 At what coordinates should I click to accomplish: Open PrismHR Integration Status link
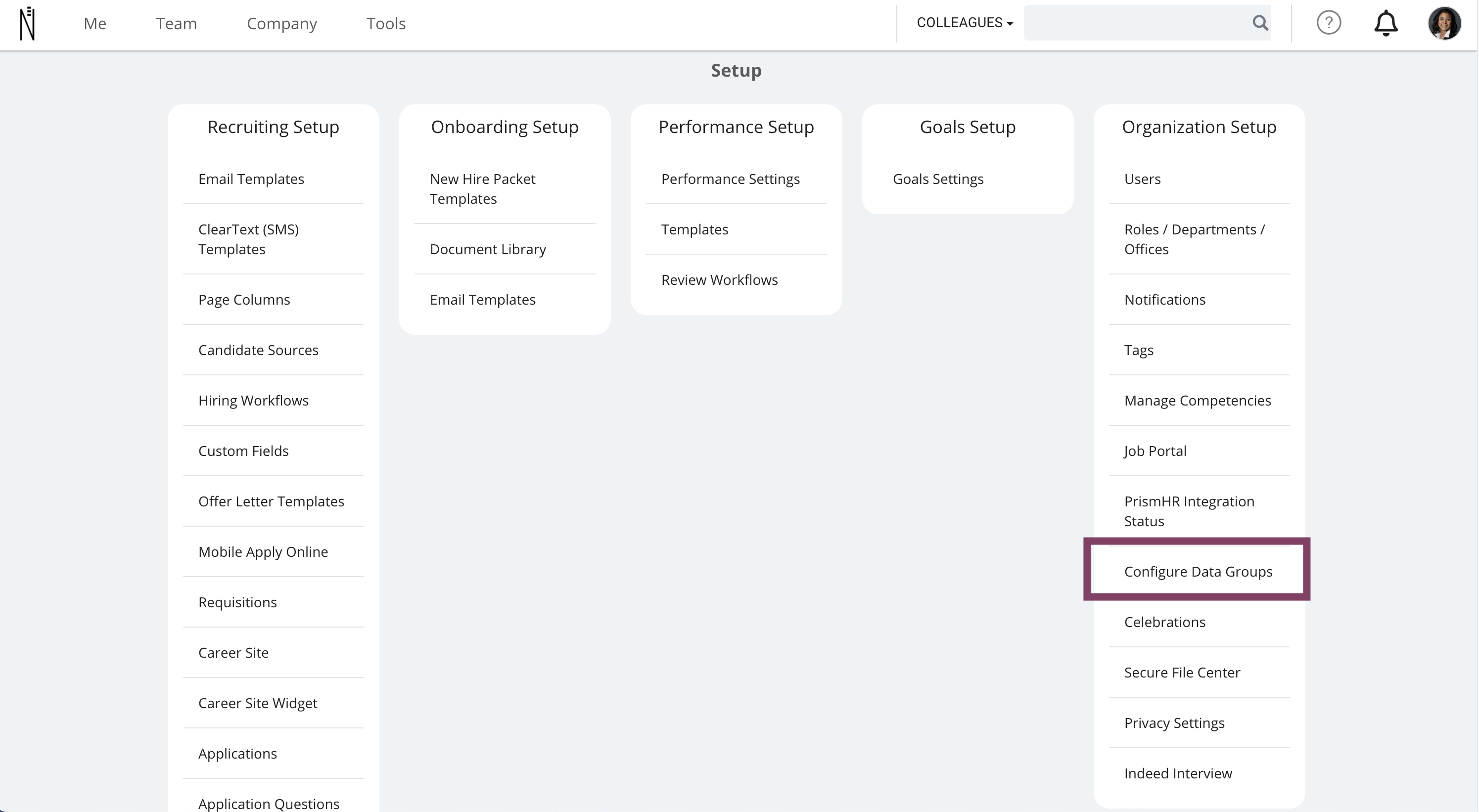coord(1189,511)
